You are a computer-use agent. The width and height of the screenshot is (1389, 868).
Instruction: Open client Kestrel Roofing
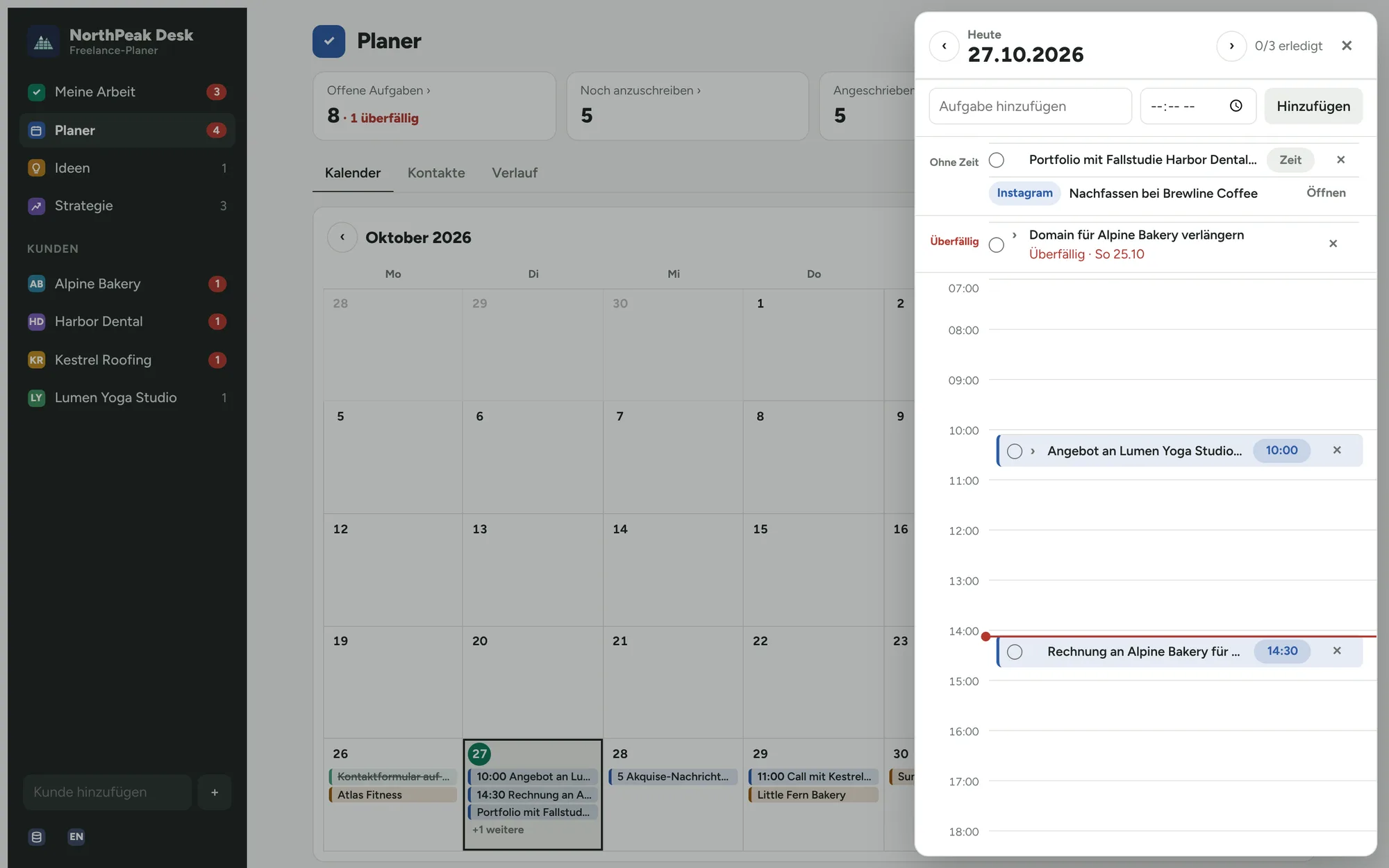(127, 360)
